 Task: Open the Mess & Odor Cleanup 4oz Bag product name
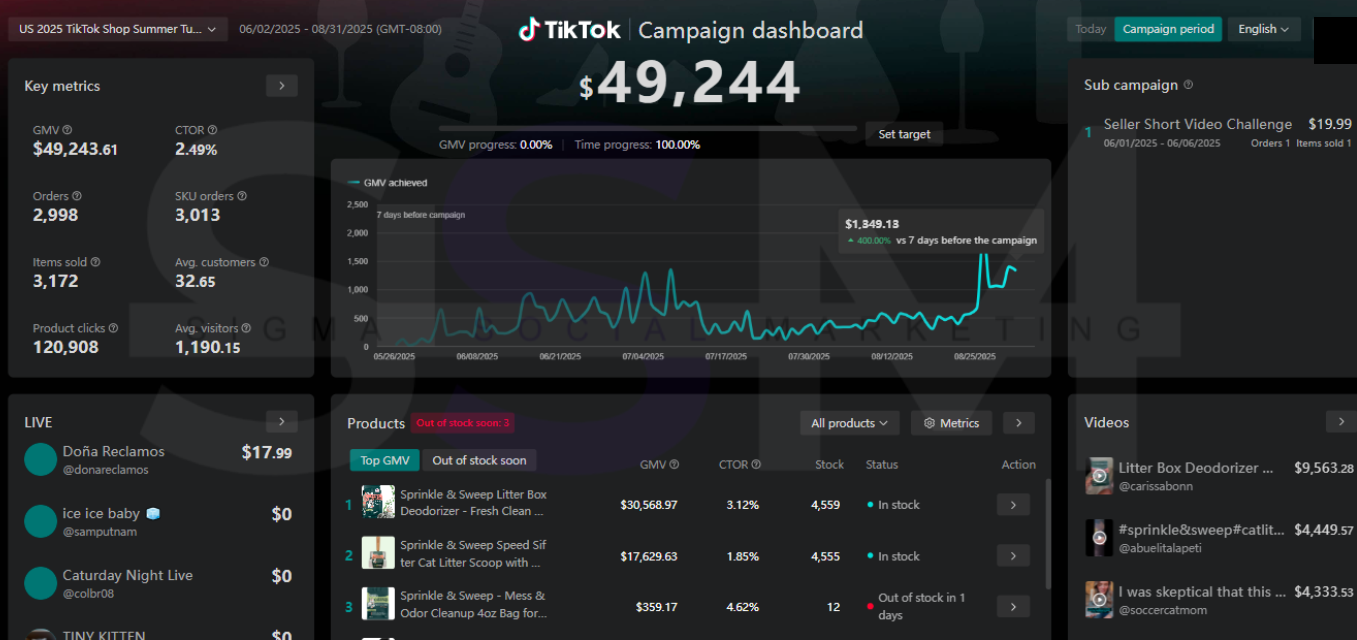point(474,603)
